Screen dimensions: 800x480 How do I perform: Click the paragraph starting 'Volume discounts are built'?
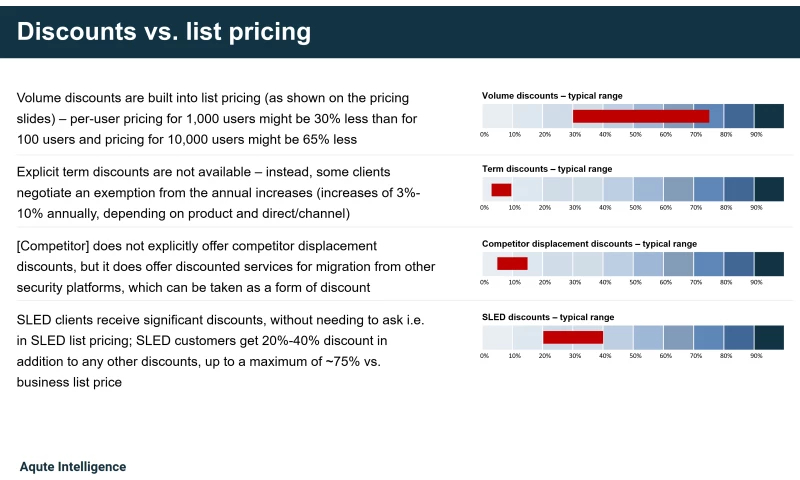coord(217,118)
